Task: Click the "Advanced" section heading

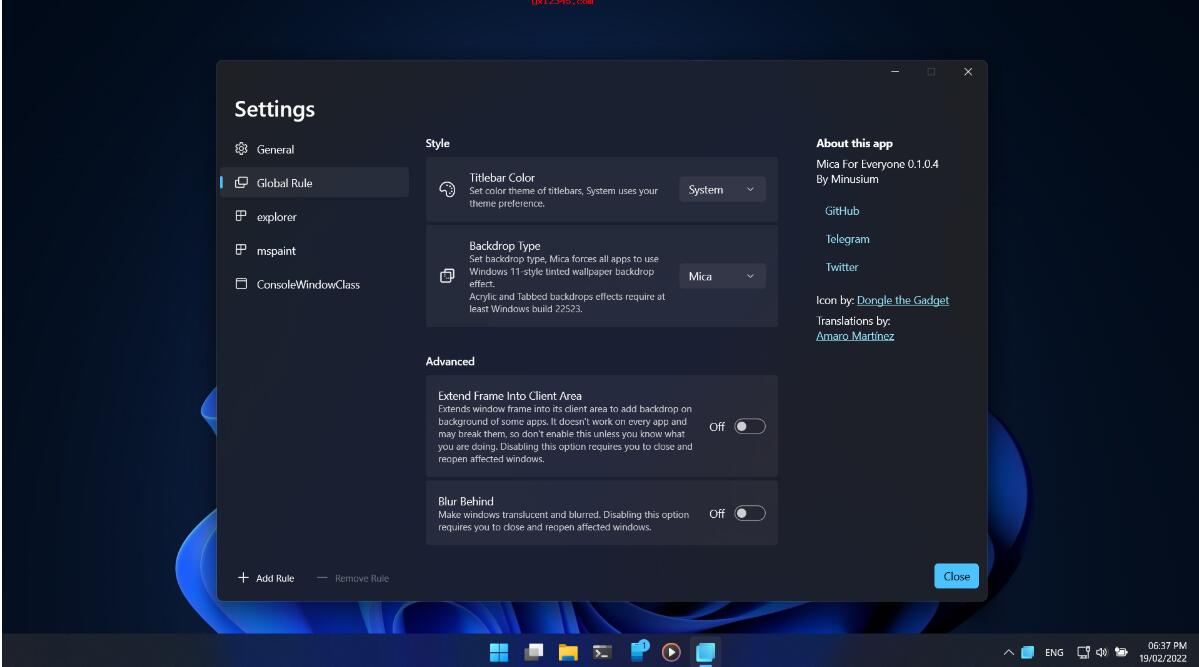Action: tap(450, 361)
